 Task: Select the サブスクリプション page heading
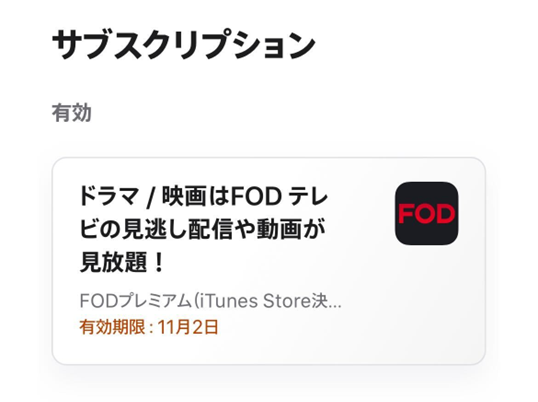(184, 45)
